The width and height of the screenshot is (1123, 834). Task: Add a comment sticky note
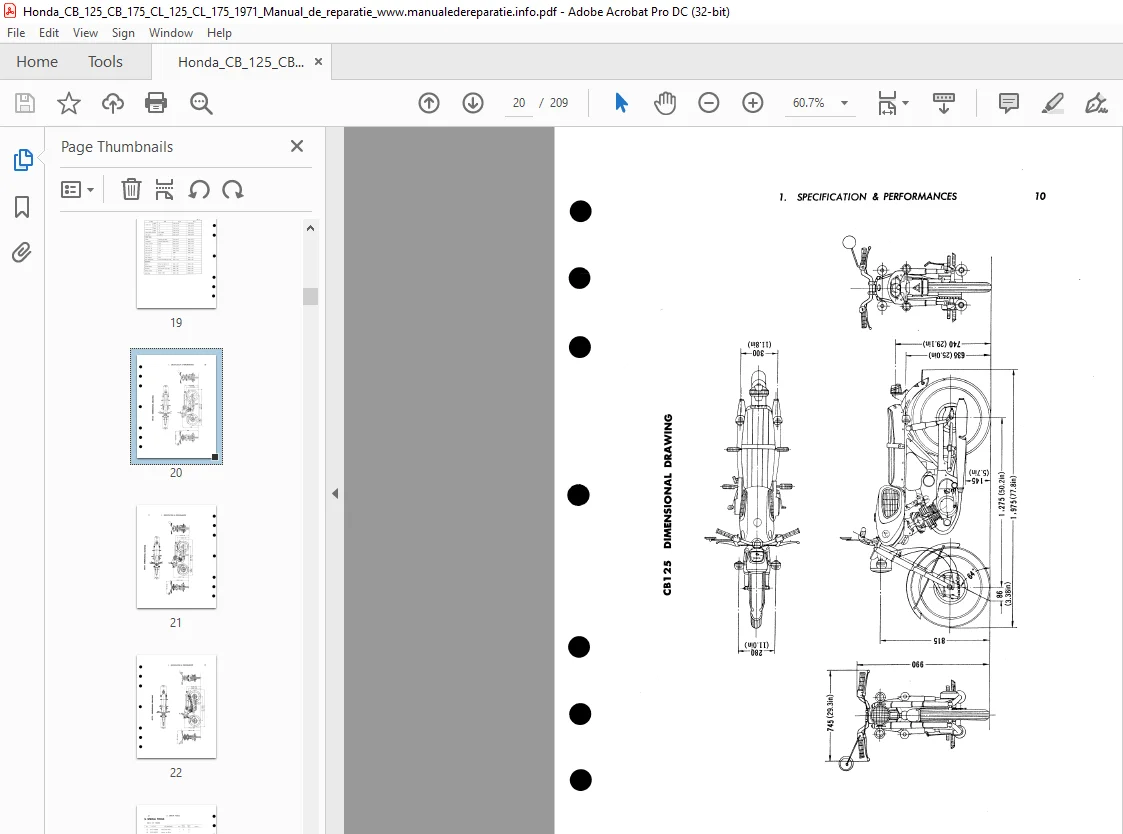tap(1008, 103)
